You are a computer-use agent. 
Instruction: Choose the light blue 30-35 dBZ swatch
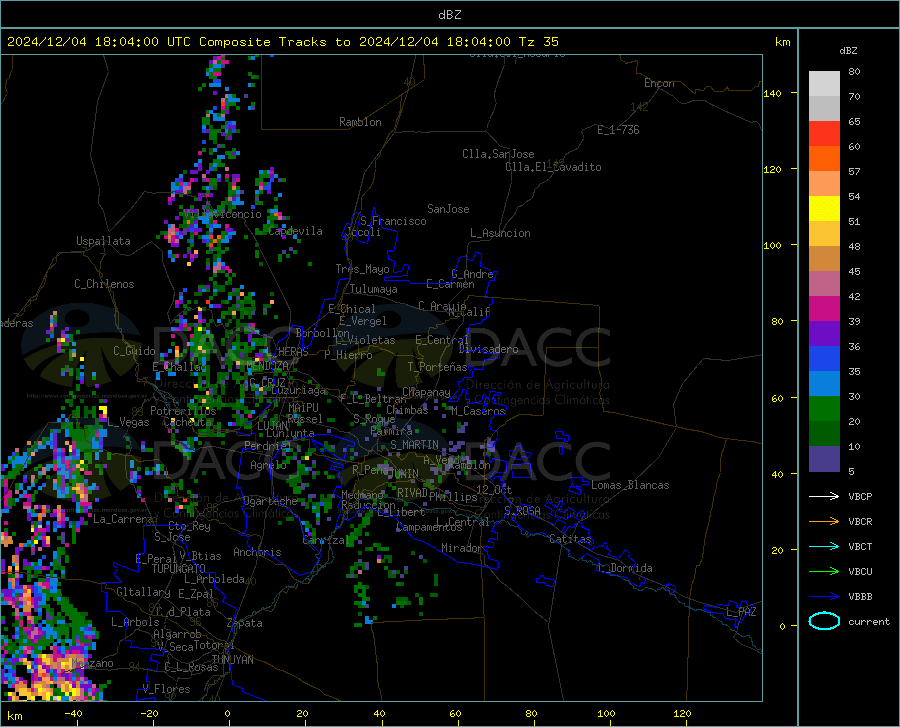[x=824, y=384]
